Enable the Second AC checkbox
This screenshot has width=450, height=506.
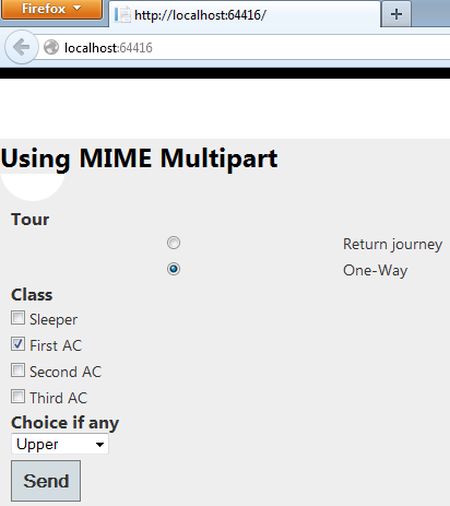pos(18,370)
